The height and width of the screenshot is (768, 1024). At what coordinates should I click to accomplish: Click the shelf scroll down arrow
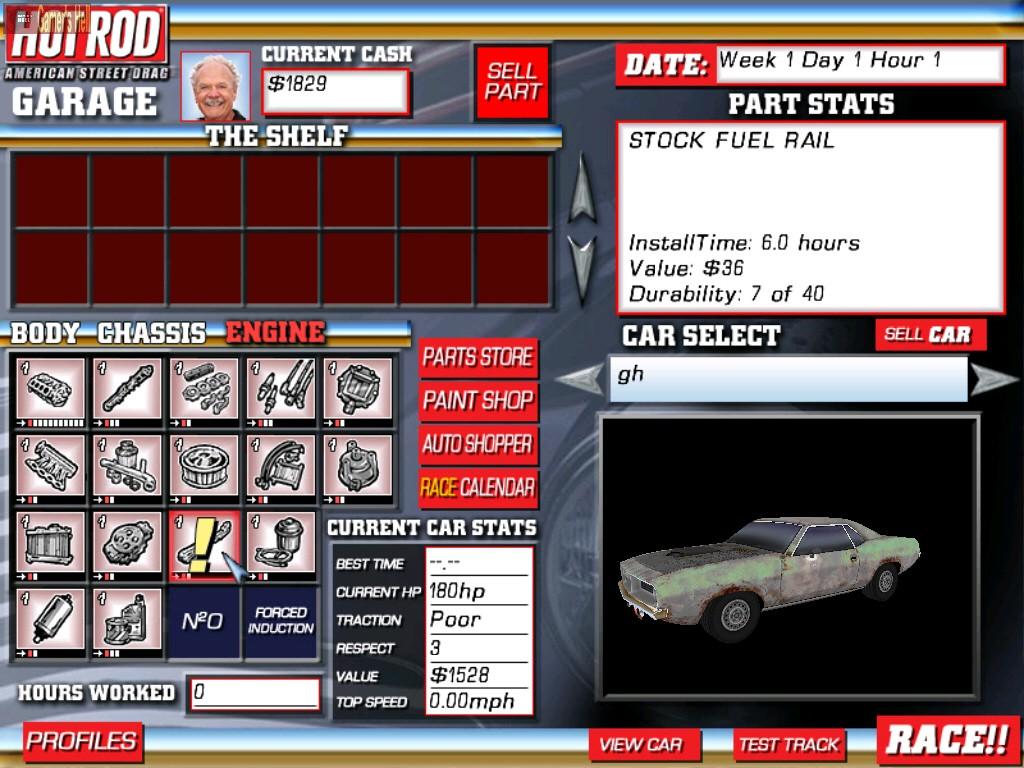tap(582, 269)
